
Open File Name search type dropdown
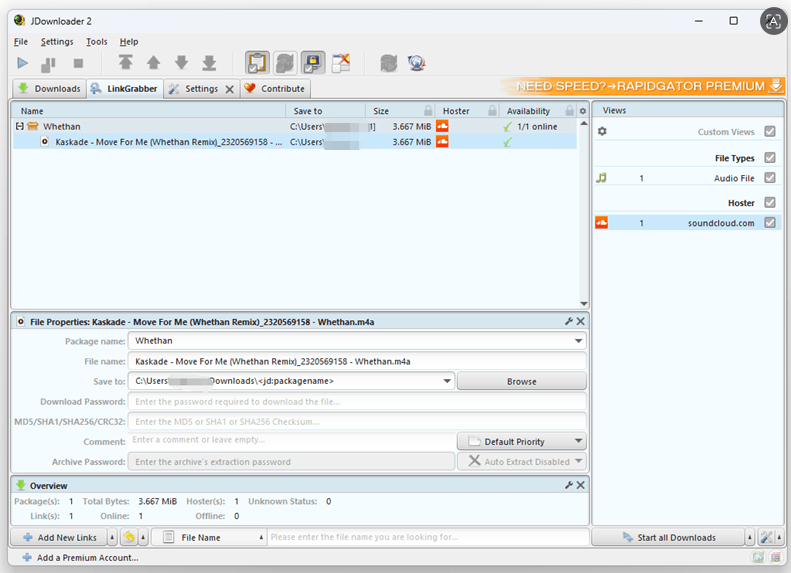click(x=209, y=537)
